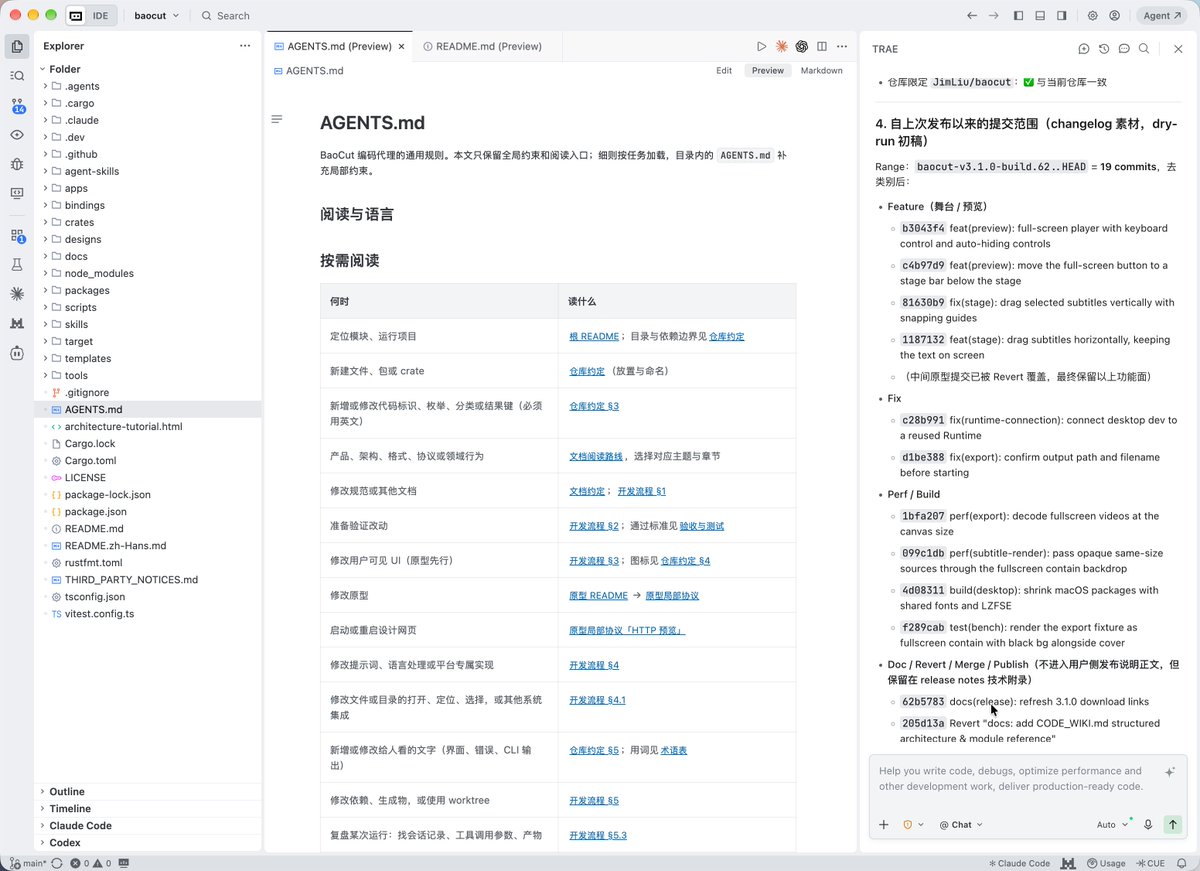1200x871 pixels.
Task: Open chat history in TRAE panel
Action: pos(1104,49)
